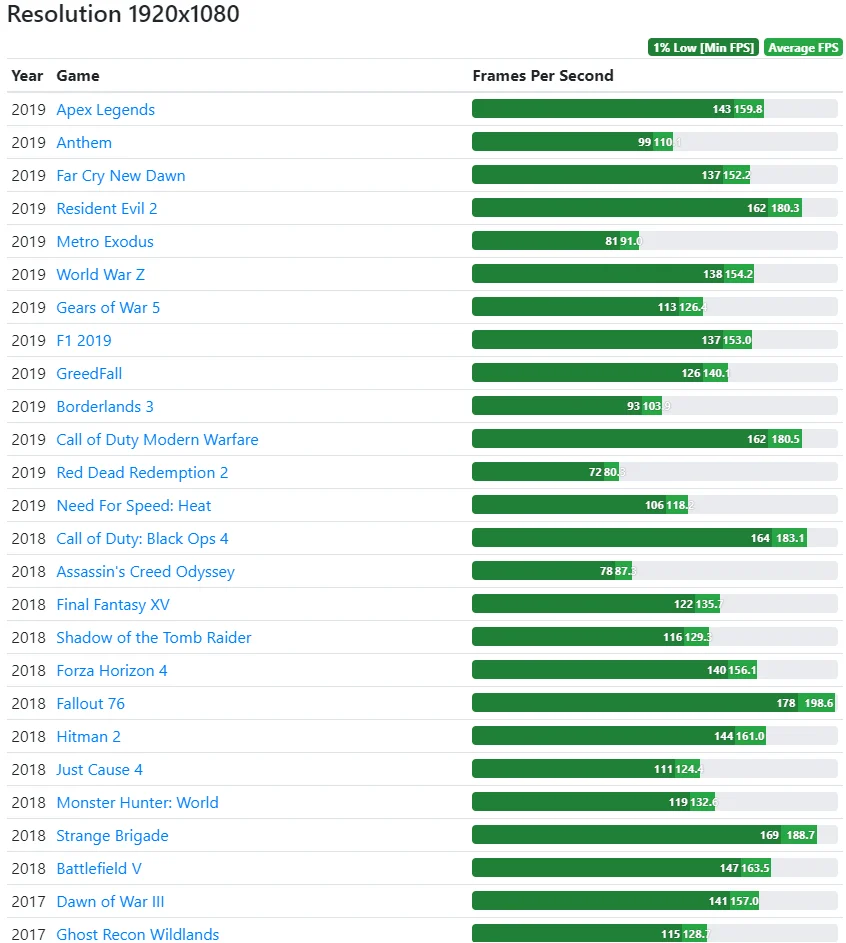Open Monster Hunter: World link
Screen dimensions: 846x943
pos(137,803)
